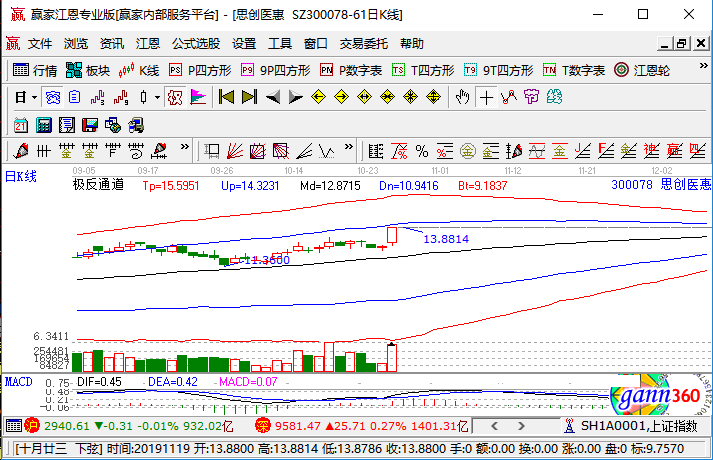Click the yellow diamond four-way compress icon
The width and height of the screenshot is (713, 460).
click(411, 97)
